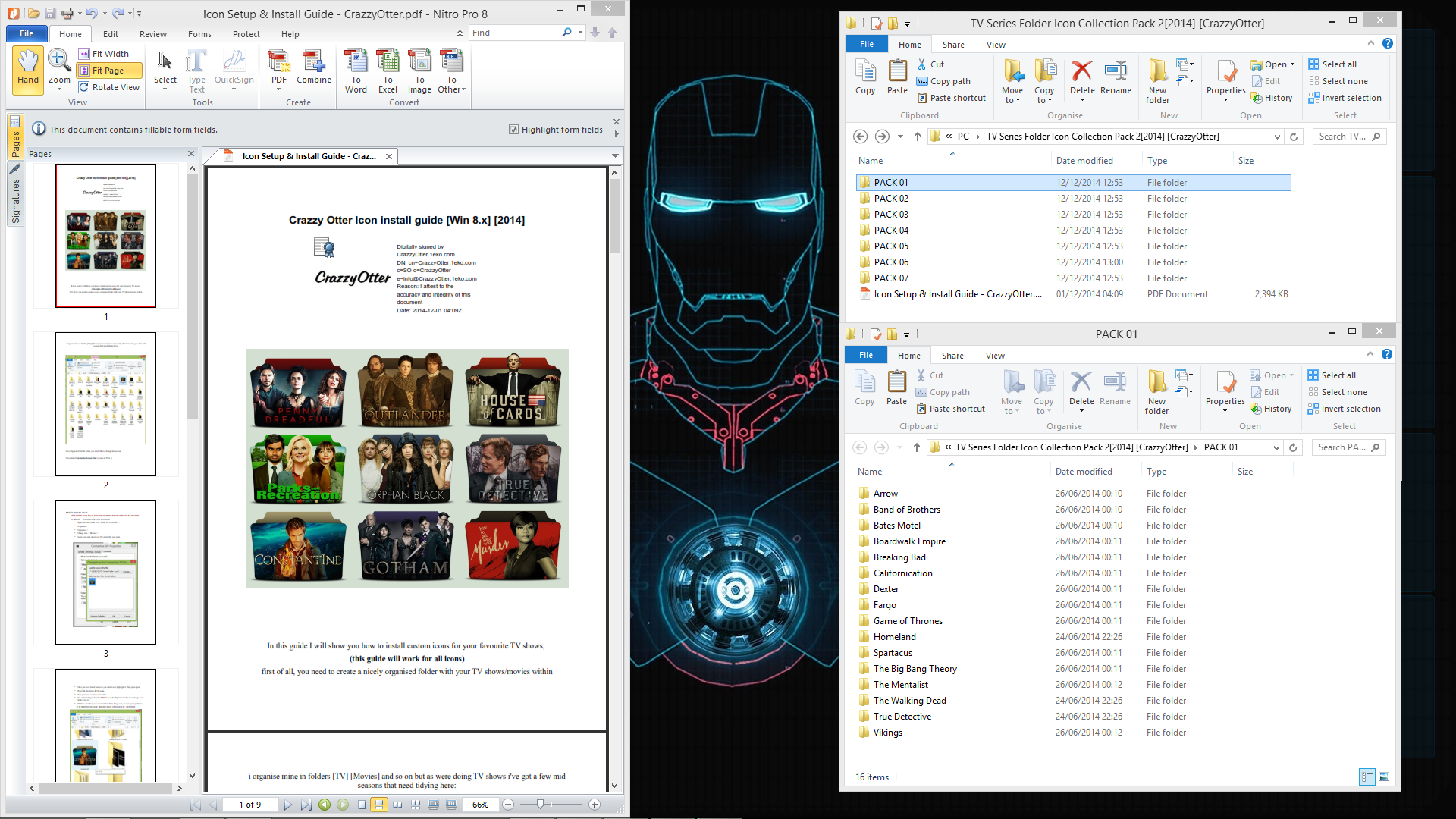Open the Share tab in the PACK 01 window
The image size is (1456, 819).
tap(952, 356)
